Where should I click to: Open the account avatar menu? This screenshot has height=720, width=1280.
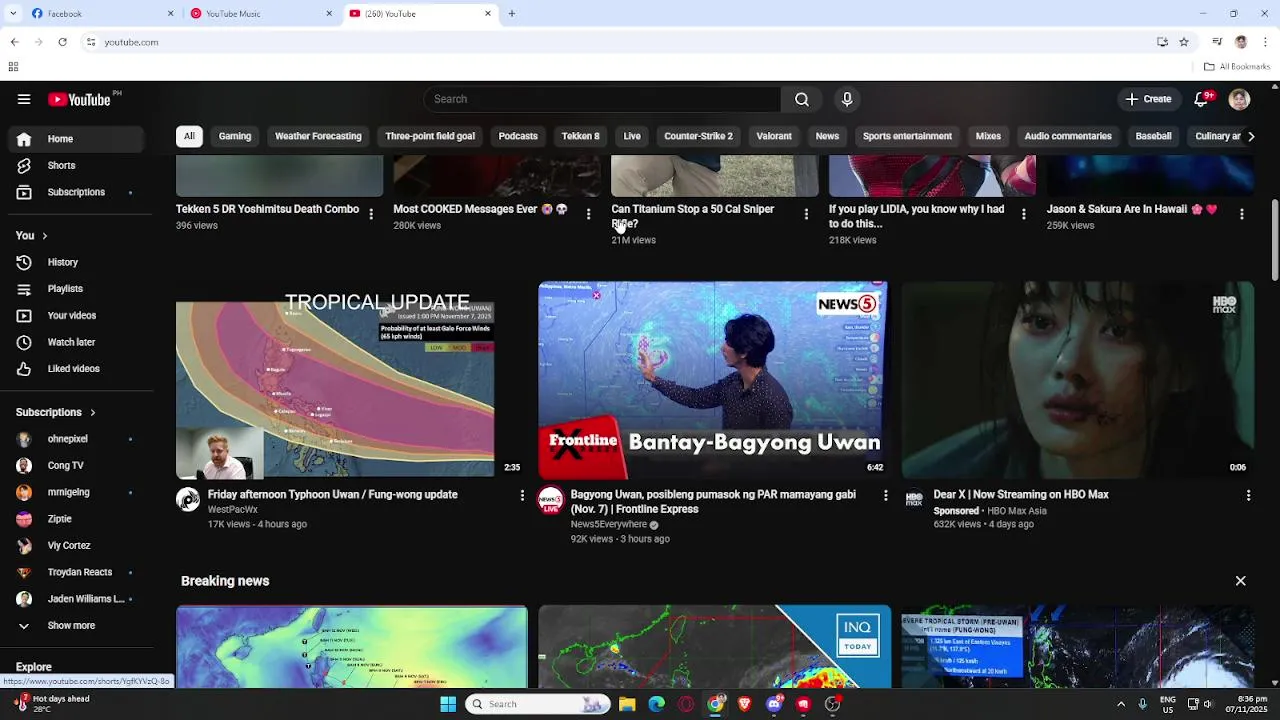tap(1239, 99)
